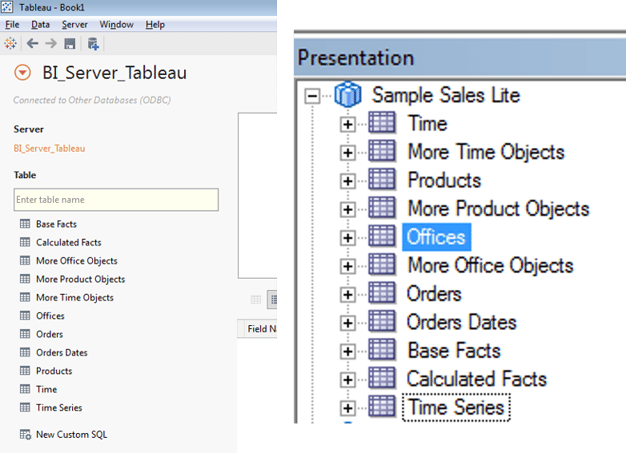Click the save icon in toolbar
The height and width of the screenshot is (453, 626).
click(69, 43)
